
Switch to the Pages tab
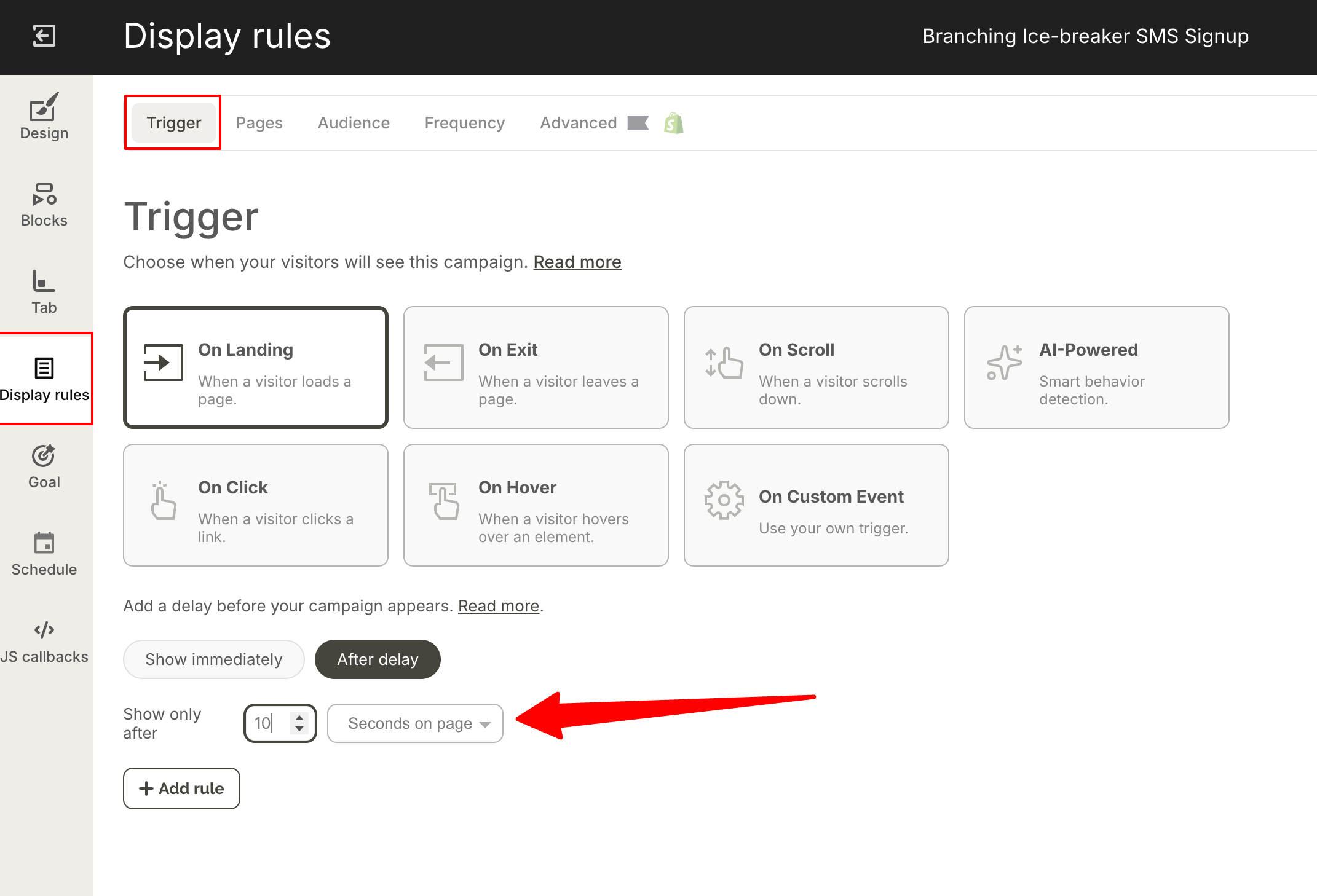[x=259, y=122]
